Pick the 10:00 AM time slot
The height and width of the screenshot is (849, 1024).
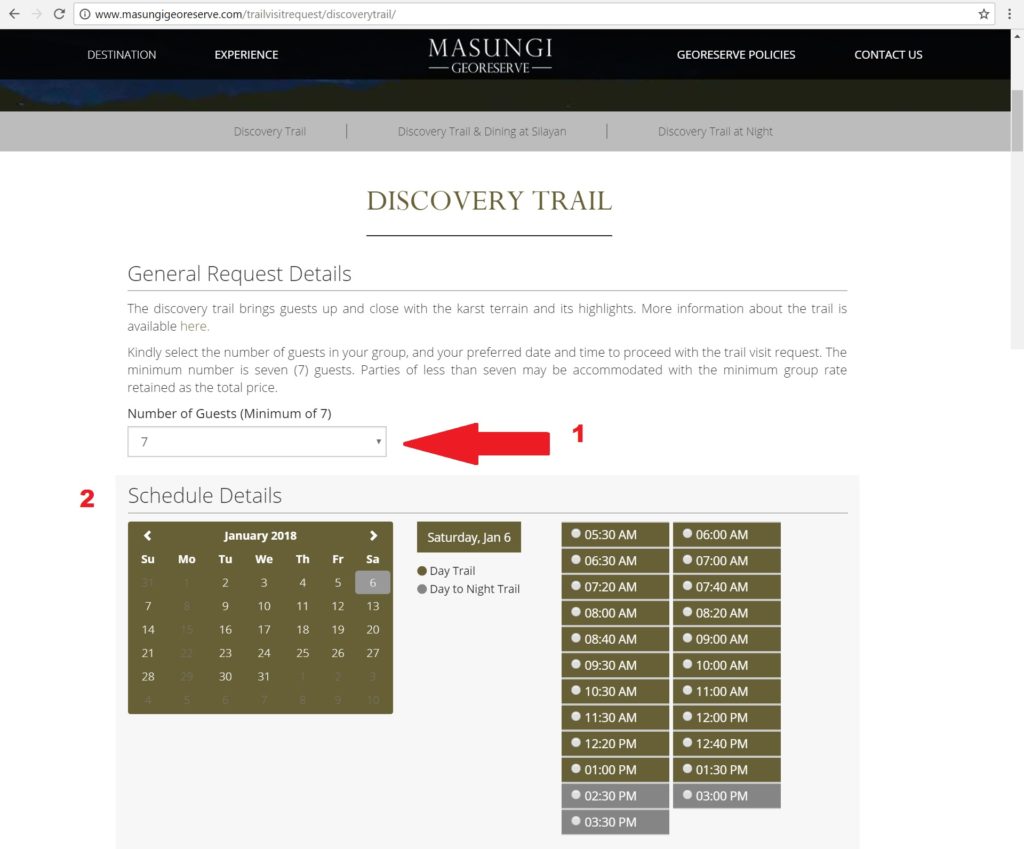tap(727, 665)
